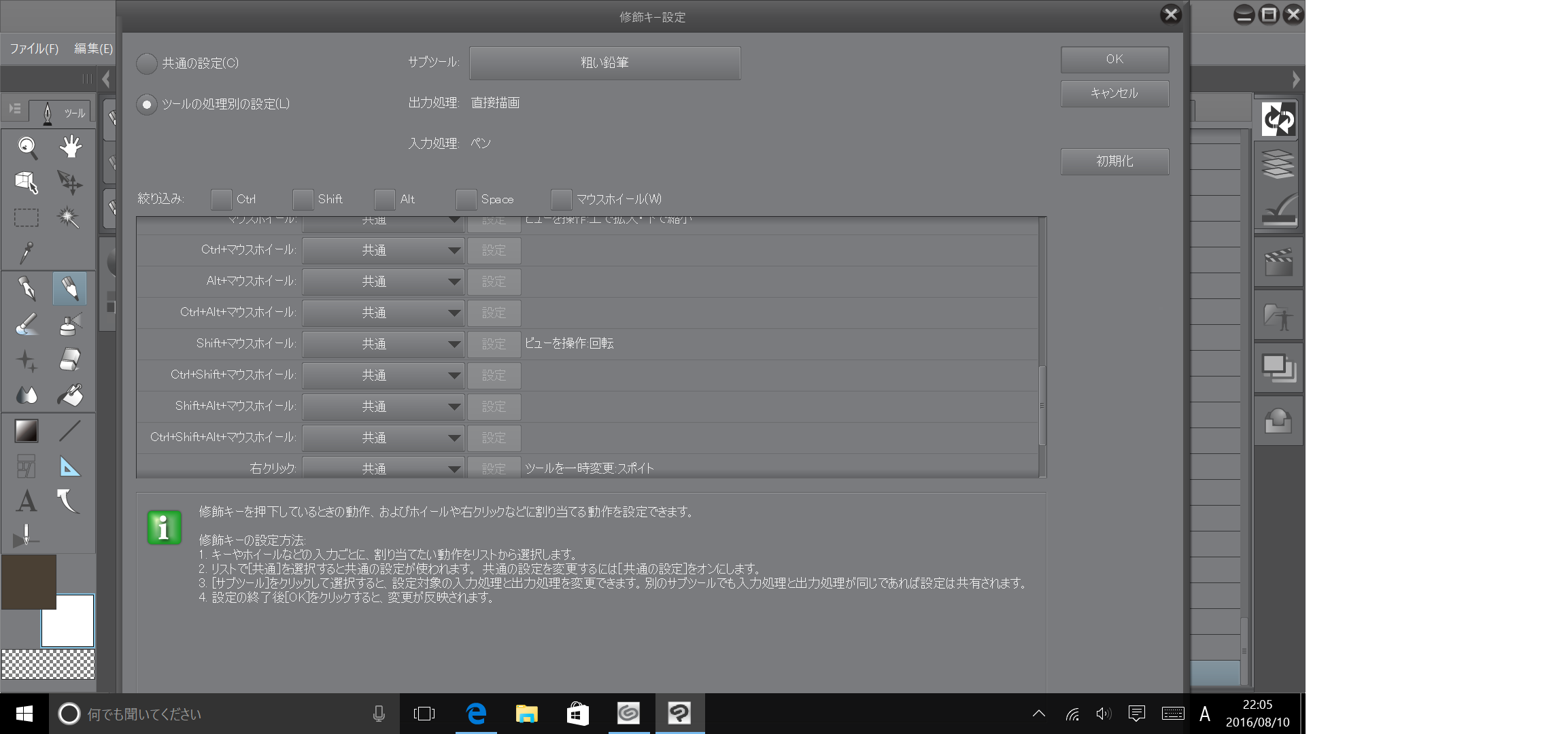Select the Eraser tool
The width and height of the screenshot is (1568, 734).
point(70,360)
